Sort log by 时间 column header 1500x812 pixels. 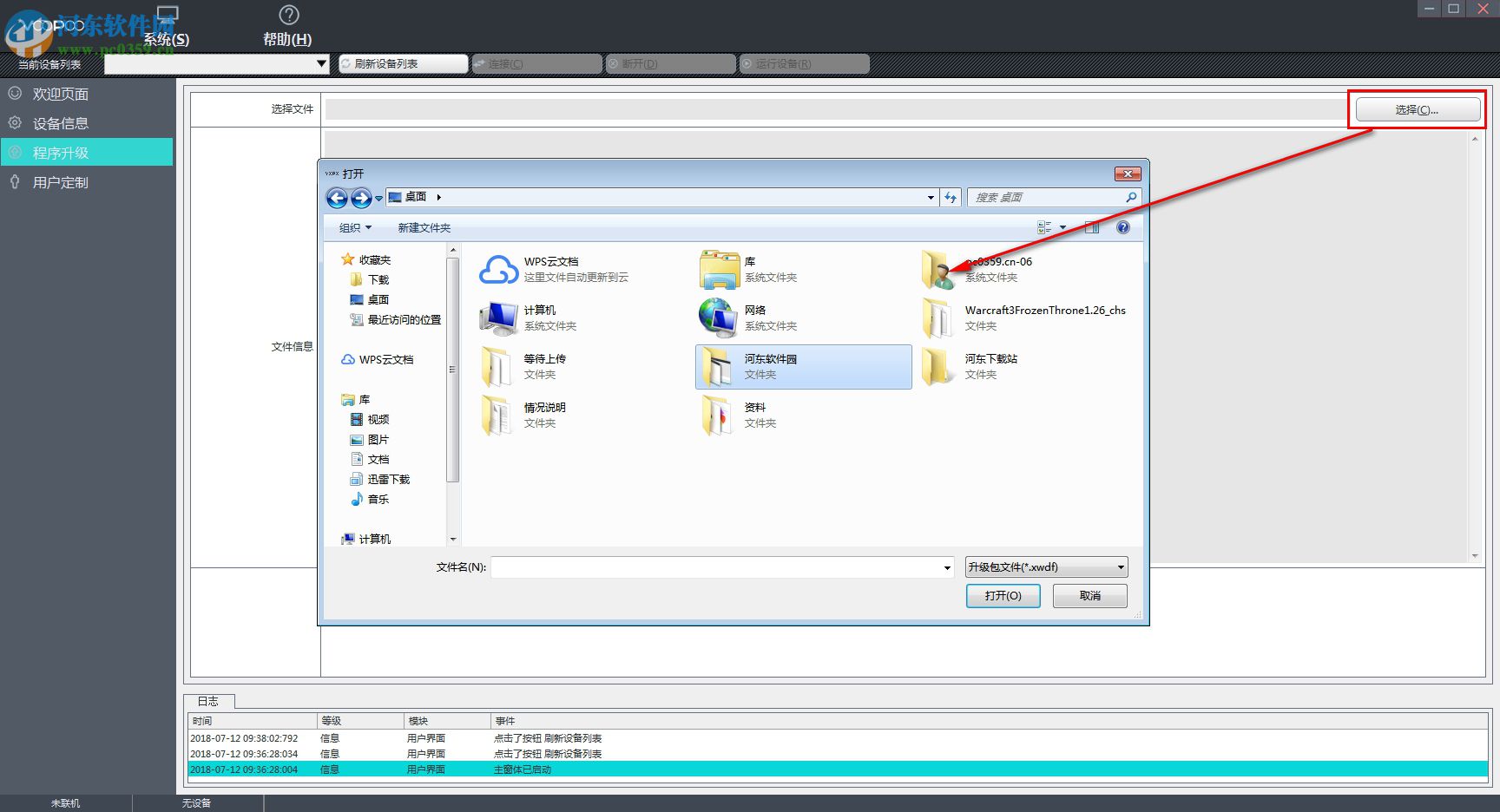pyautogui.click(x=253, y=721)
